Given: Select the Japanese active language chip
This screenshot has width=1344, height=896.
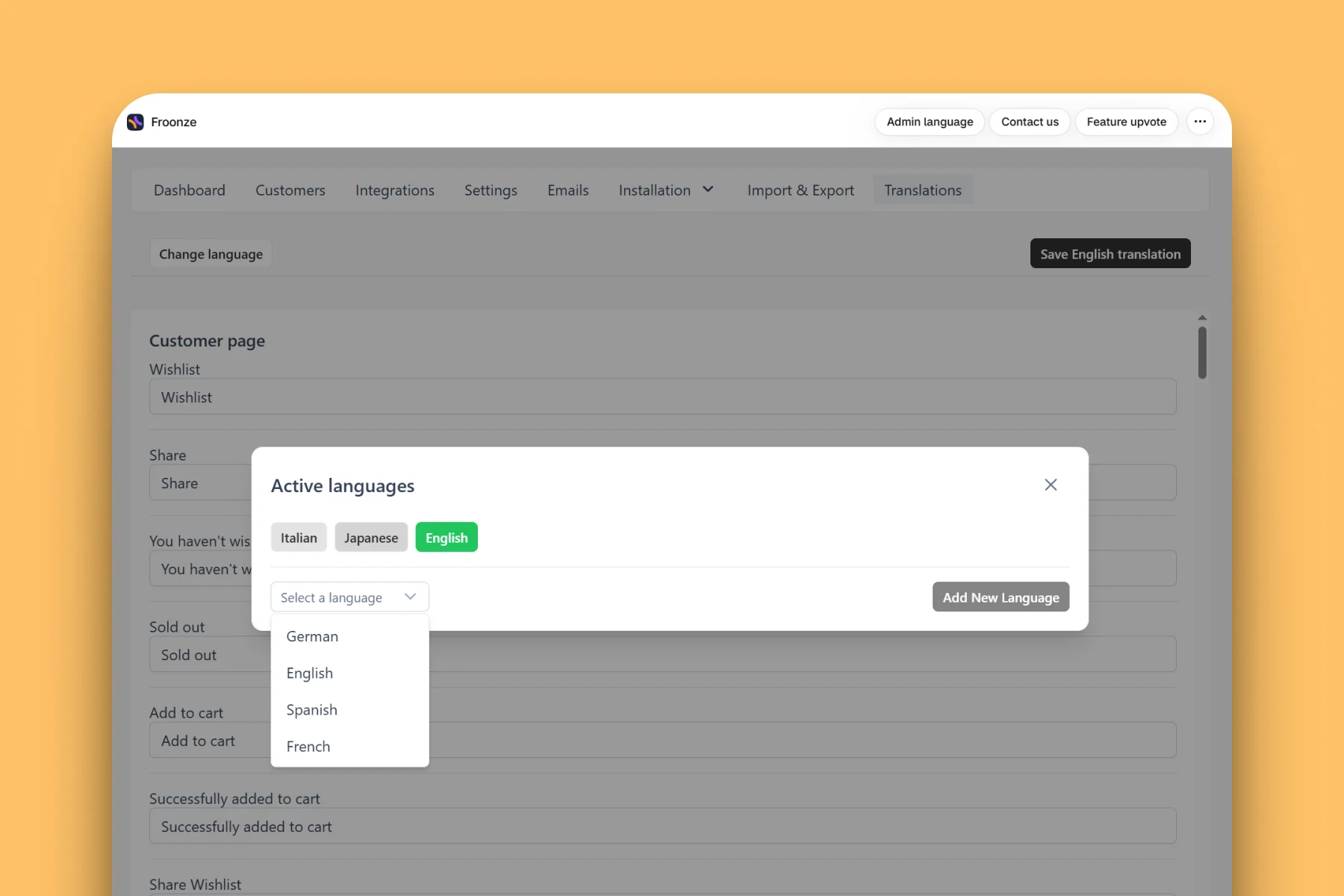Looking at the screenshot, I should tap(371, 538).
